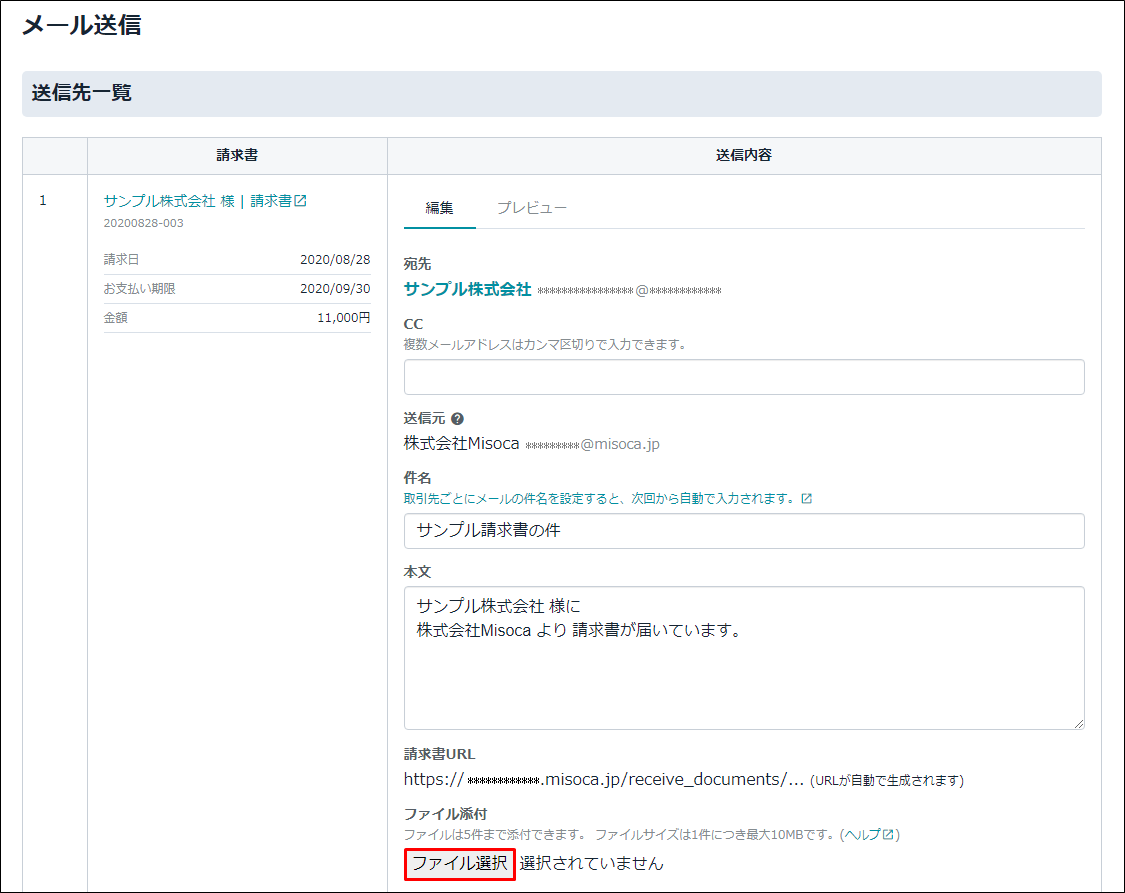
Task: Click the 件名 field containing サンプル請求書の件
Action: click(x=744, y=531)
